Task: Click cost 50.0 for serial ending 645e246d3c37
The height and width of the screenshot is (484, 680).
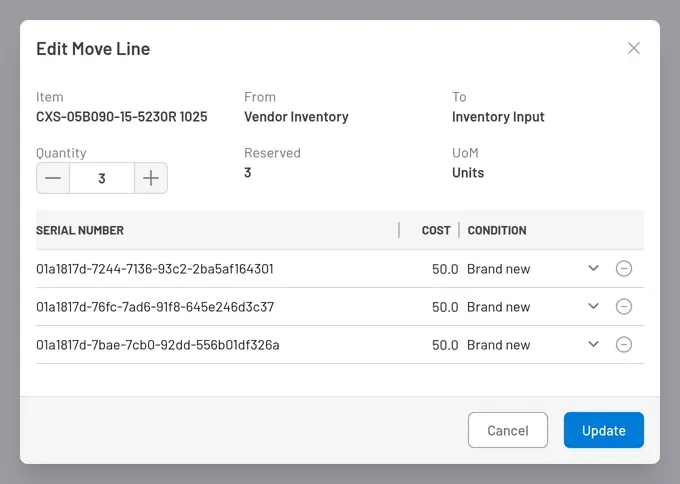Action: tap(445, 307)
